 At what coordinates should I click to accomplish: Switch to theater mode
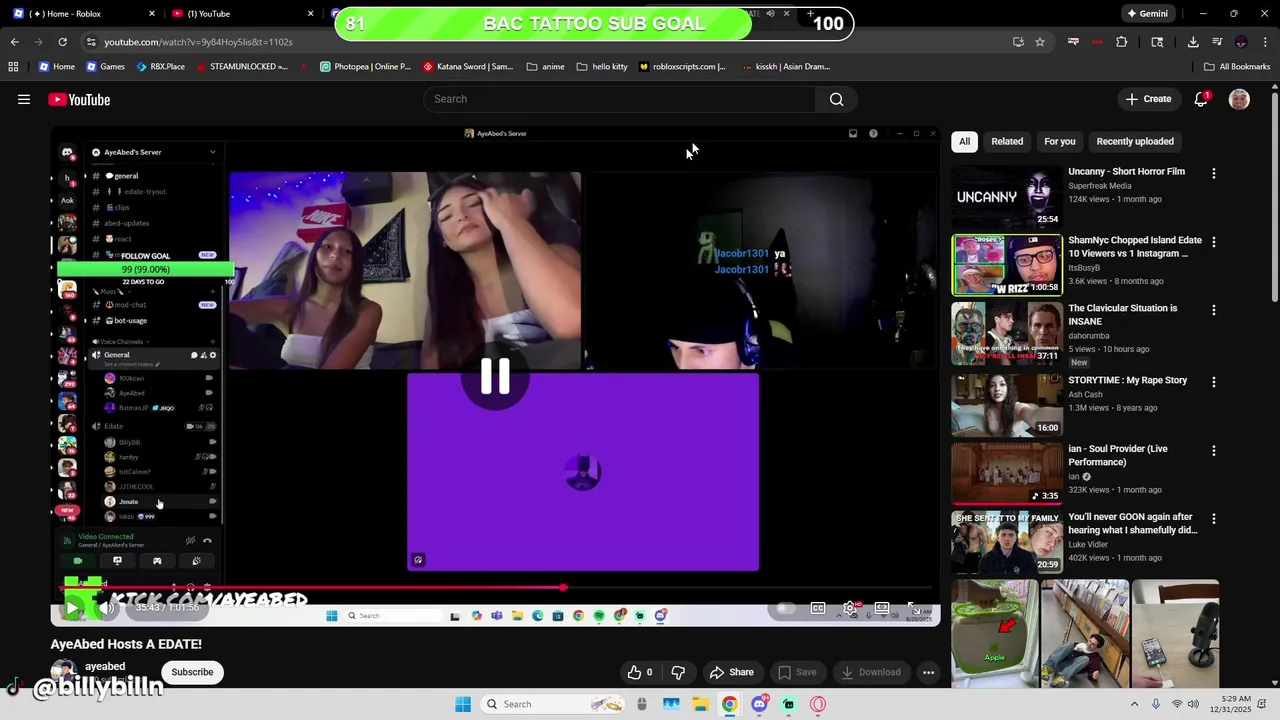[x=882, y=608]
